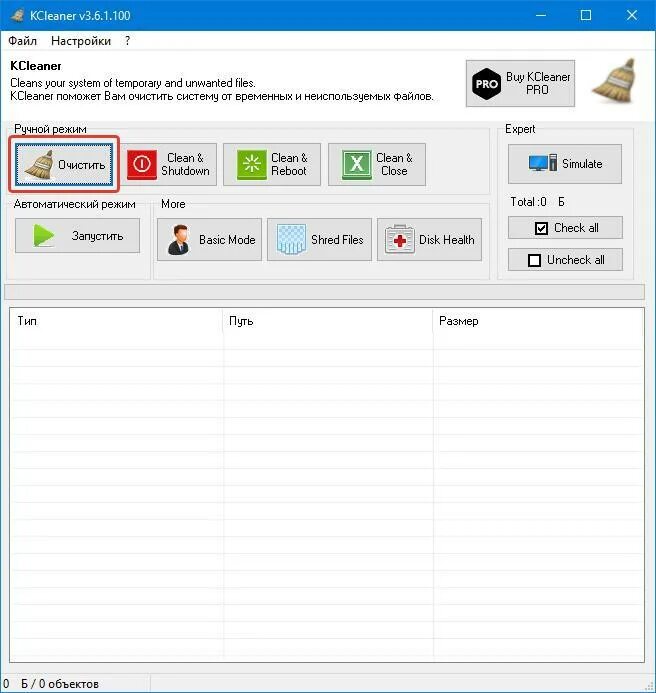Screen dimensions: 656x693
Task: Click status bar text 0 Б / 0 объектов
Action: (52, 684)
